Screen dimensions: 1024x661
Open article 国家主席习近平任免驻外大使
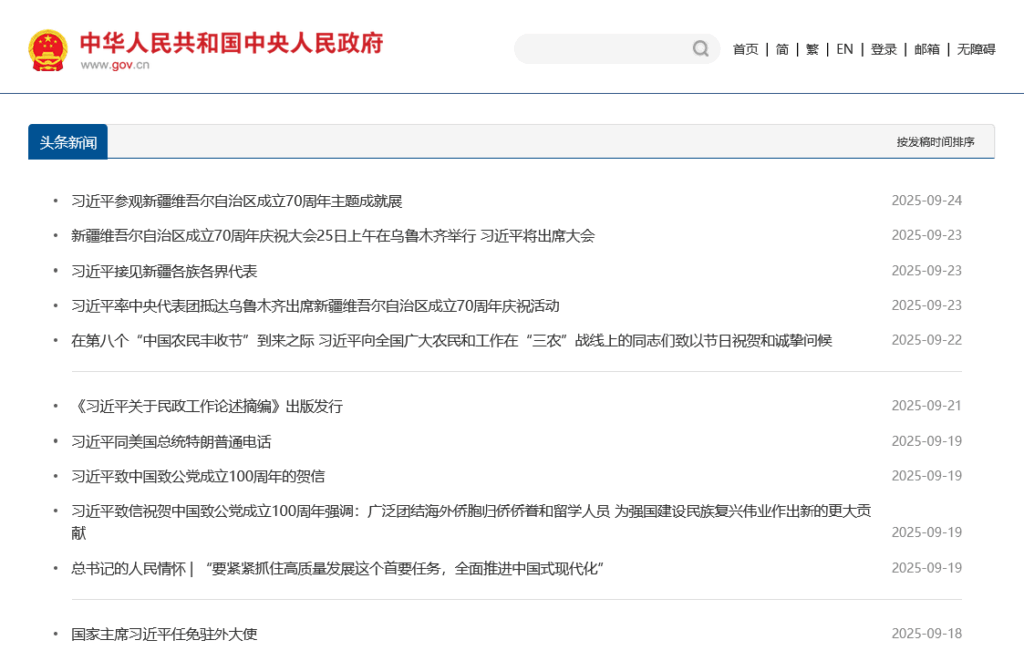coord(164,634)
